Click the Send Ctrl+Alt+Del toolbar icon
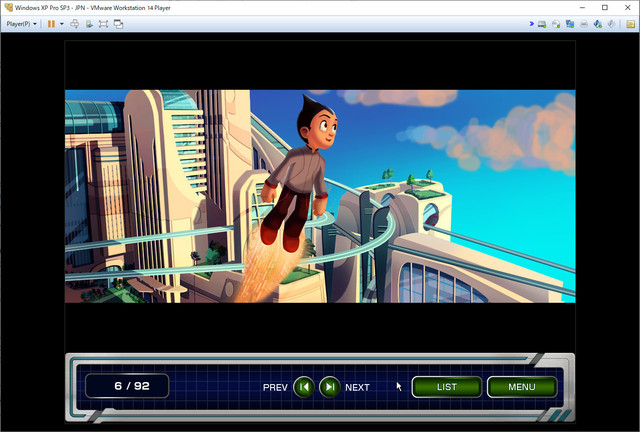The image size is (640, 432). tap(75, 24)
